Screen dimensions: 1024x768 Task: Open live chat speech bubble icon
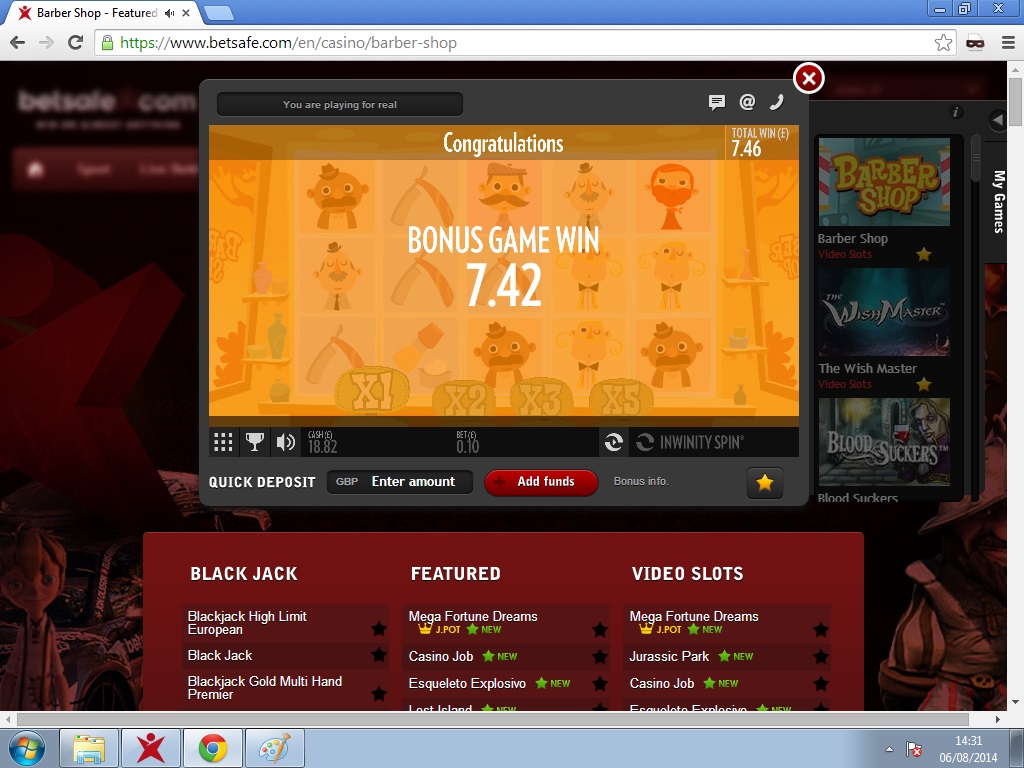716,102
